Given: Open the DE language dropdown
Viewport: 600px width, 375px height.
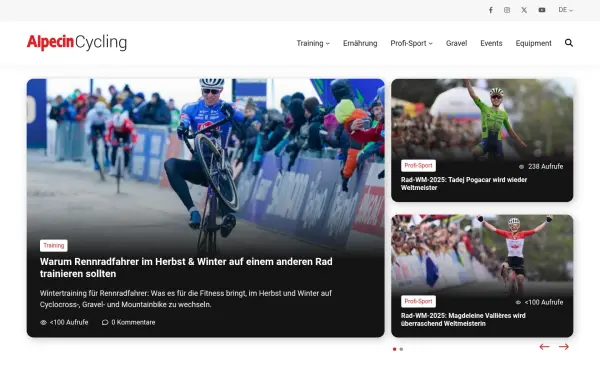Looking at the screenshot, I should click(566, 10).
